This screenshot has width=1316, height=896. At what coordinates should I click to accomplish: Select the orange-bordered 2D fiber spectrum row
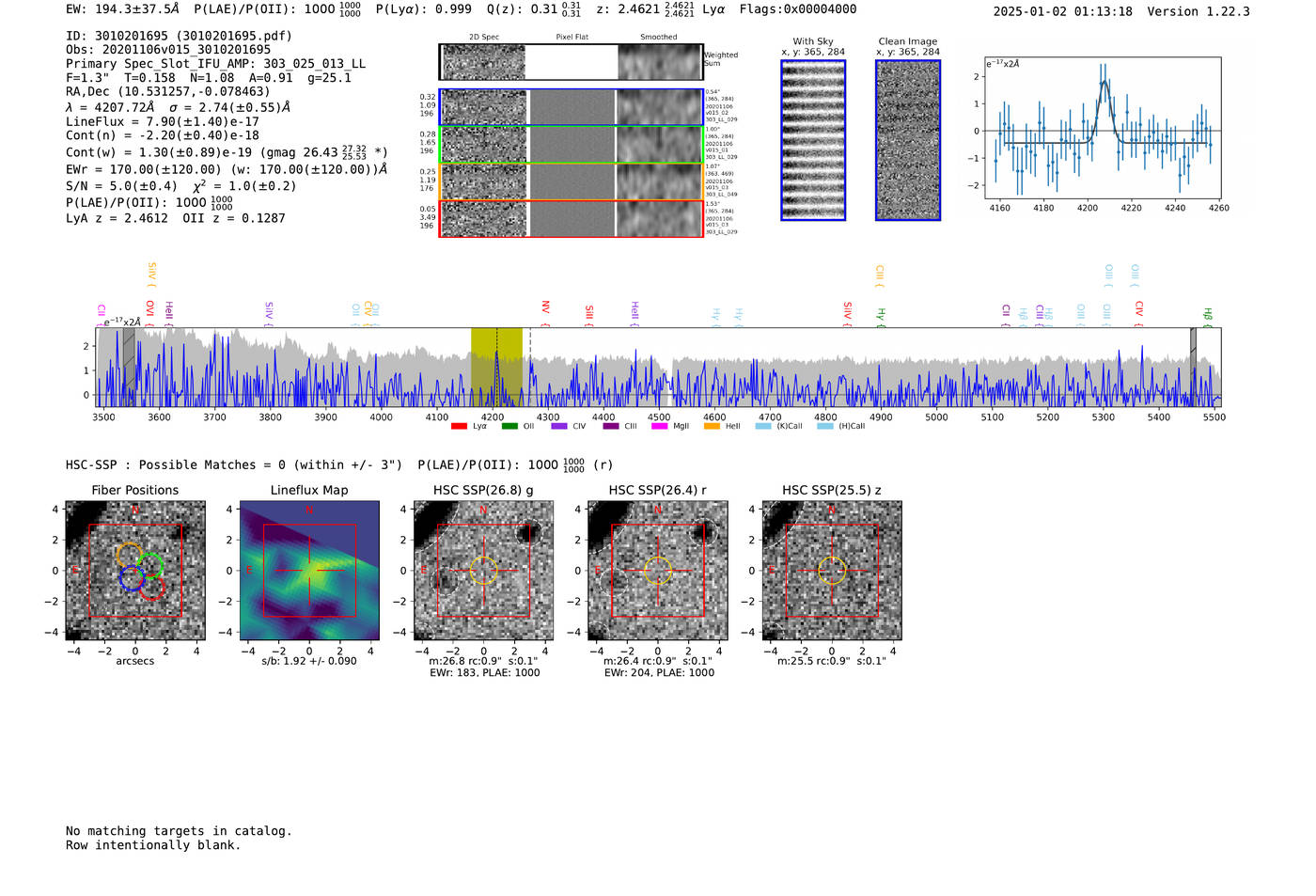[572, 181]
